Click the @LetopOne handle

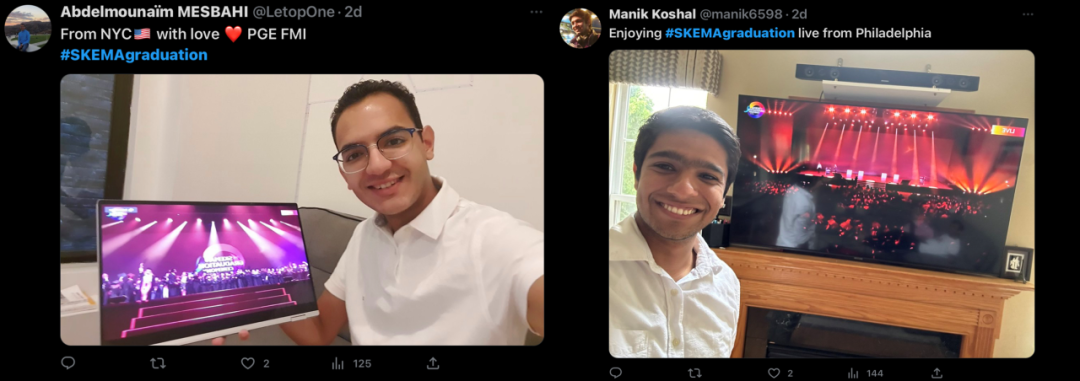point(298,12)
